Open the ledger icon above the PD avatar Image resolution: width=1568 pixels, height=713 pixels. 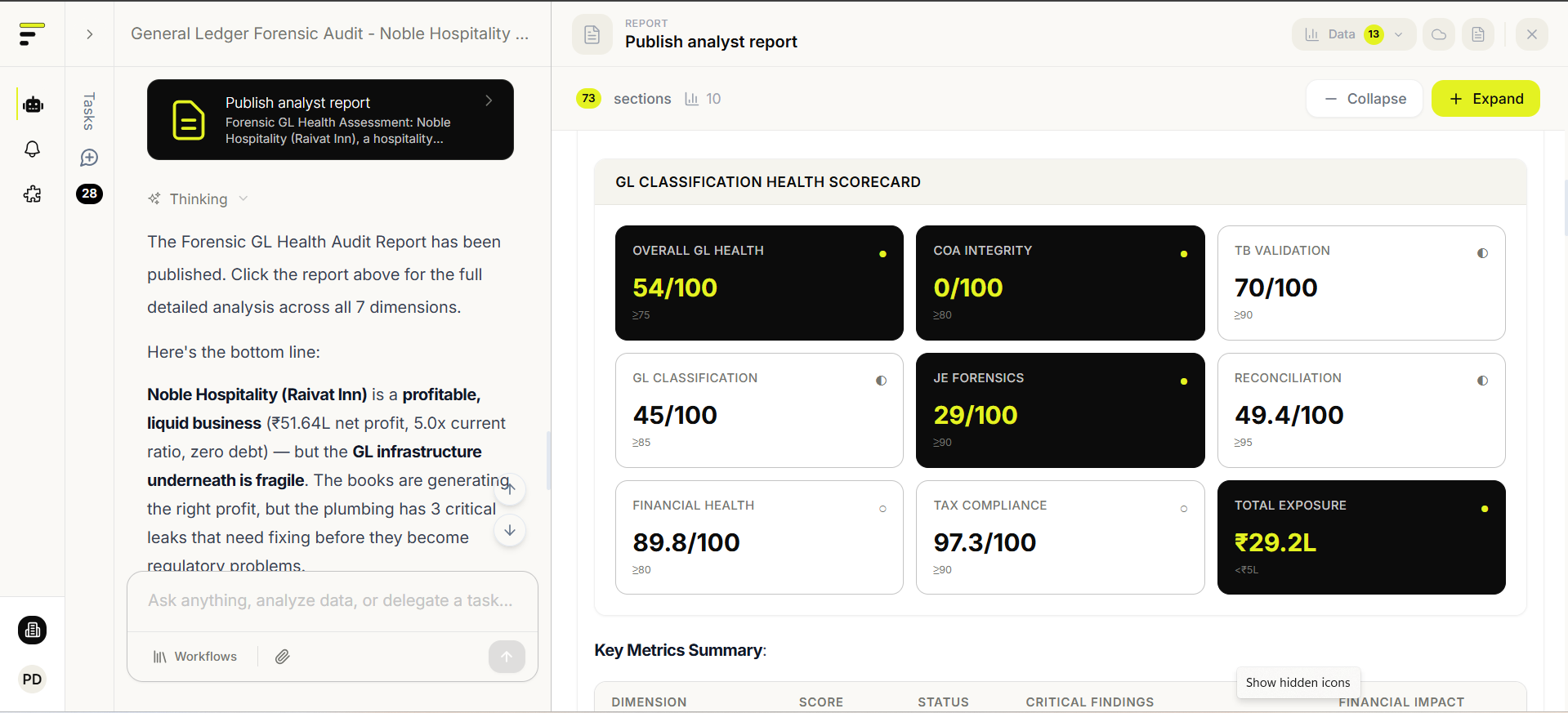click(33, 631)
